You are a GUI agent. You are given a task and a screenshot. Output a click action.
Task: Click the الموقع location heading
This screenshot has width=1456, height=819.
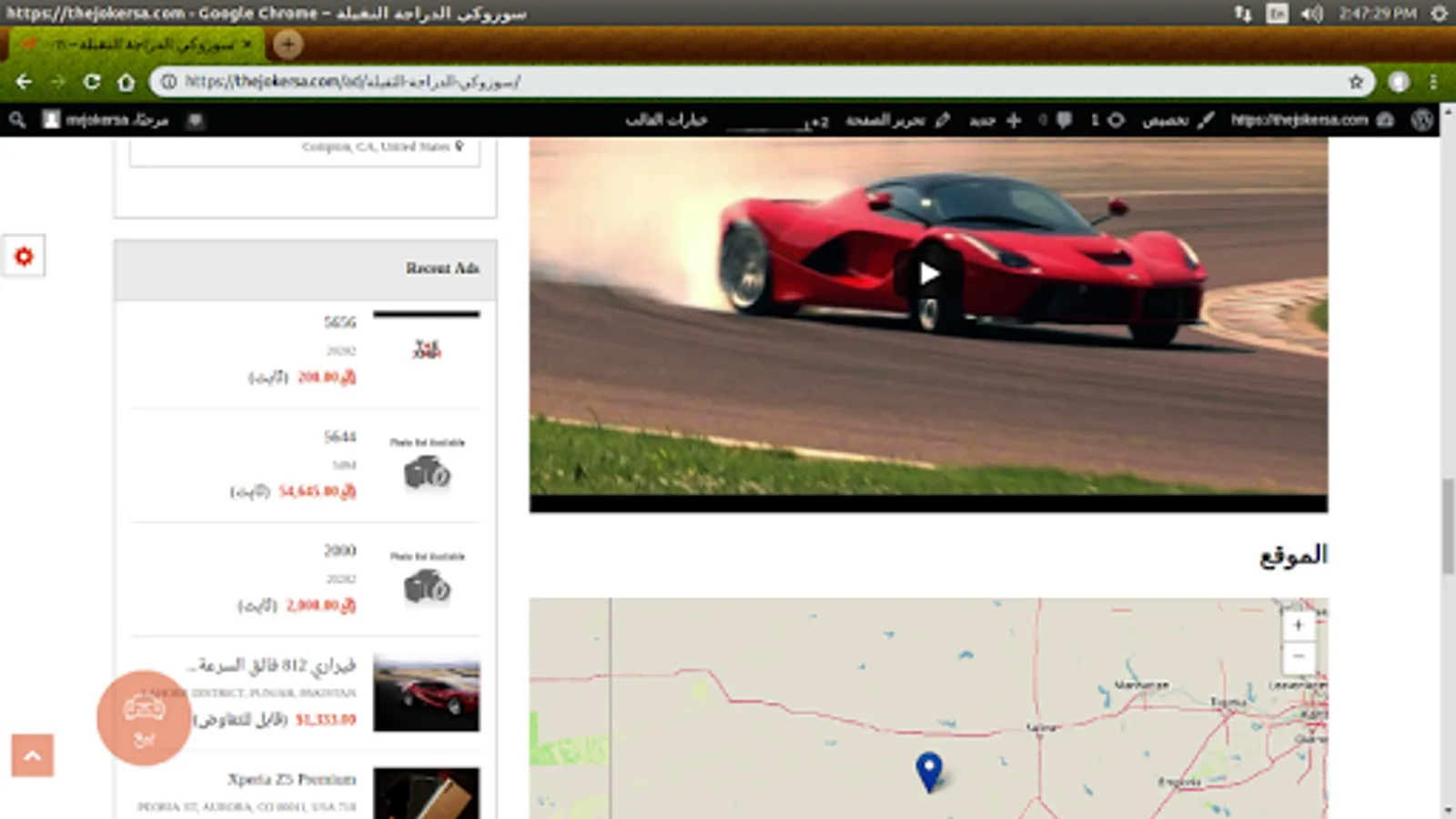point(1293,555)
